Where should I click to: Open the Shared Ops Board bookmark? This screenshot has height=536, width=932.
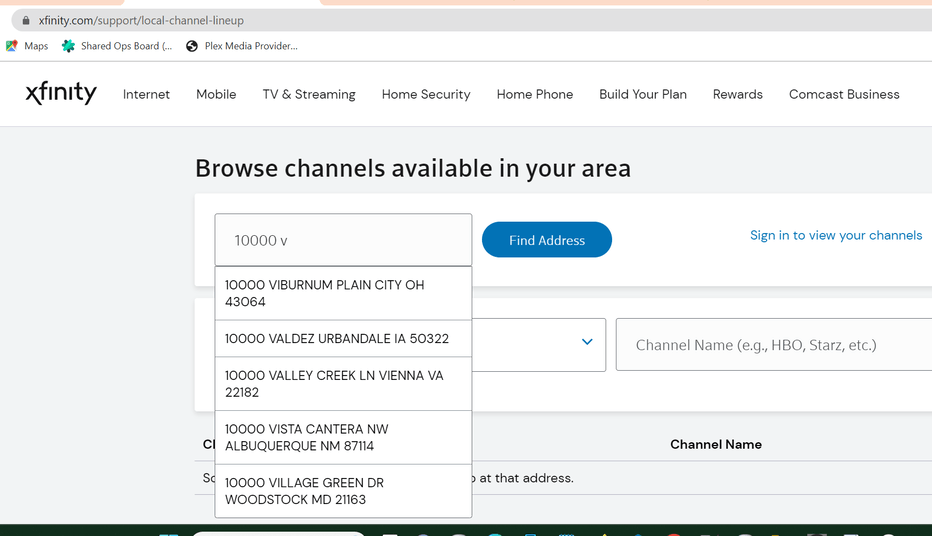[x=117, y=46]
